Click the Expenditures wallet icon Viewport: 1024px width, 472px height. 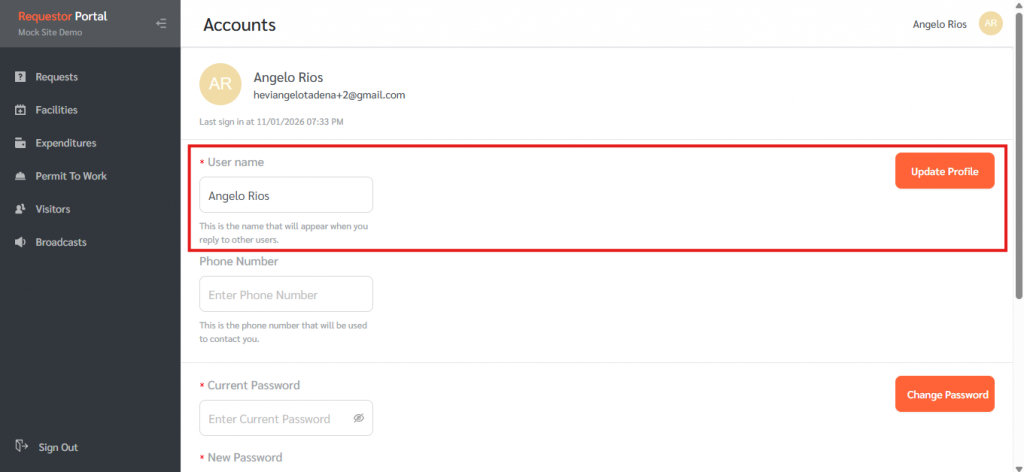[20, 143]
